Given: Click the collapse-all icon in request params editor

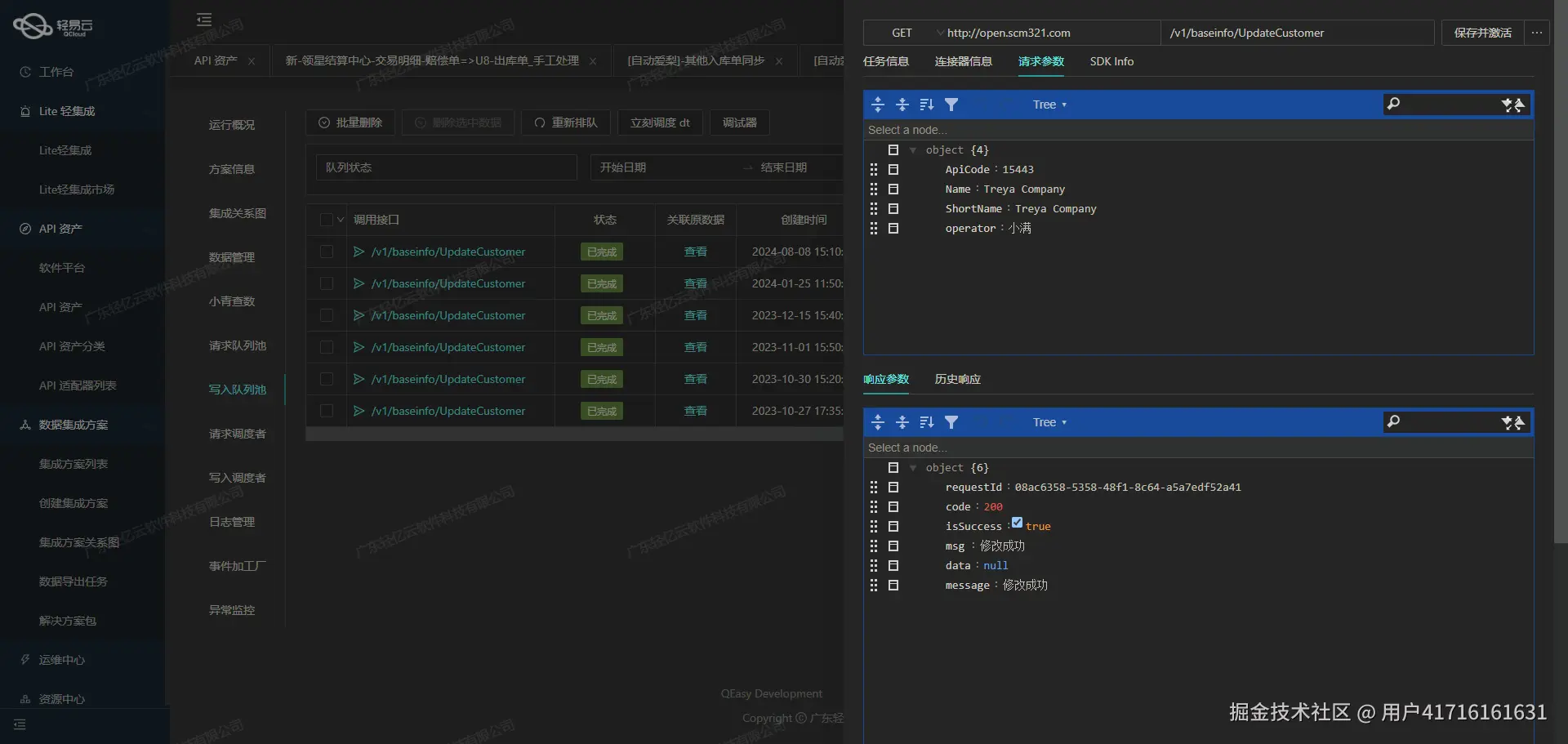Looking at the screenshot, I should point(902,105).
